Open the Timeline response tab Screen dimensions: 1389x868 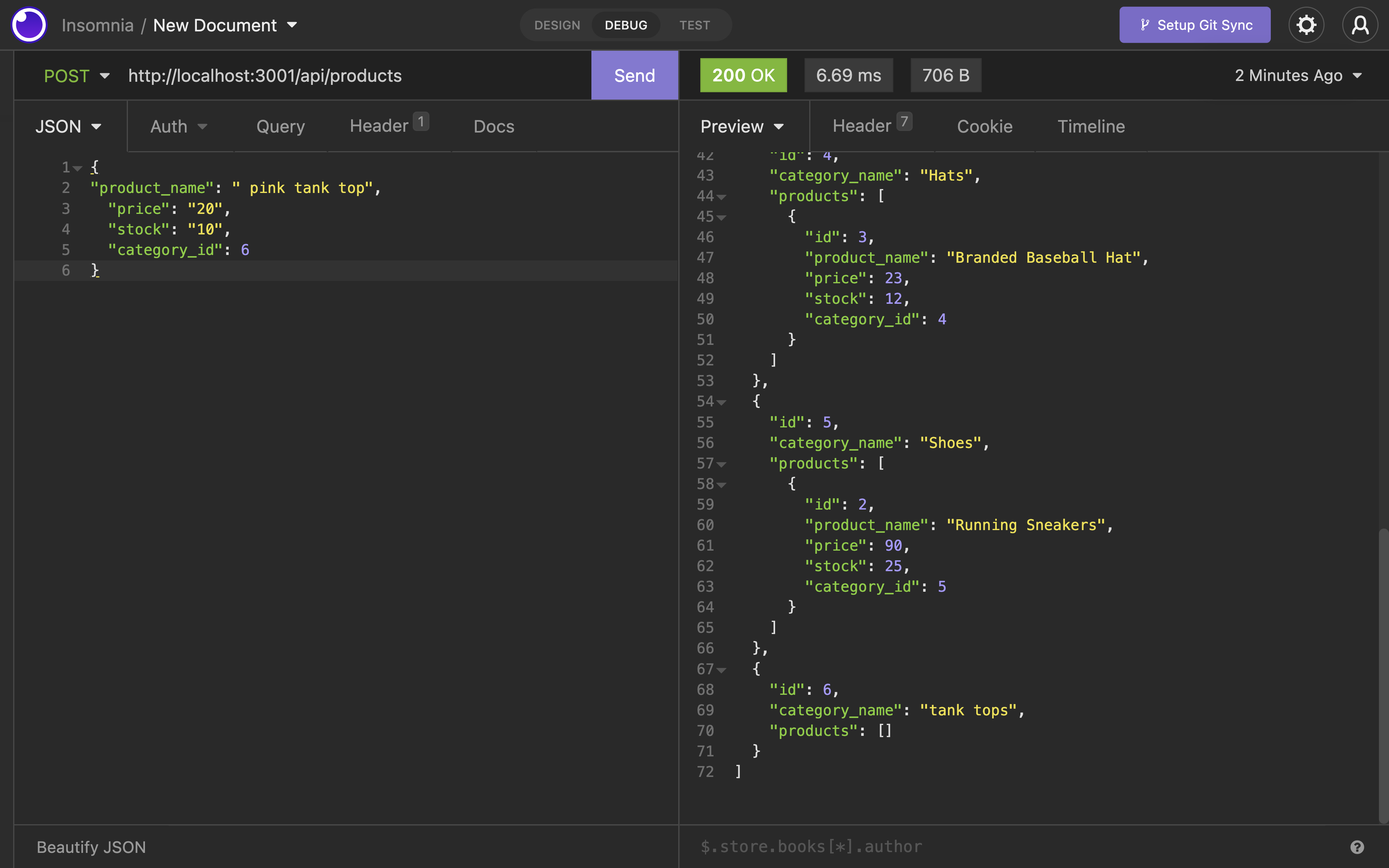1090,126
